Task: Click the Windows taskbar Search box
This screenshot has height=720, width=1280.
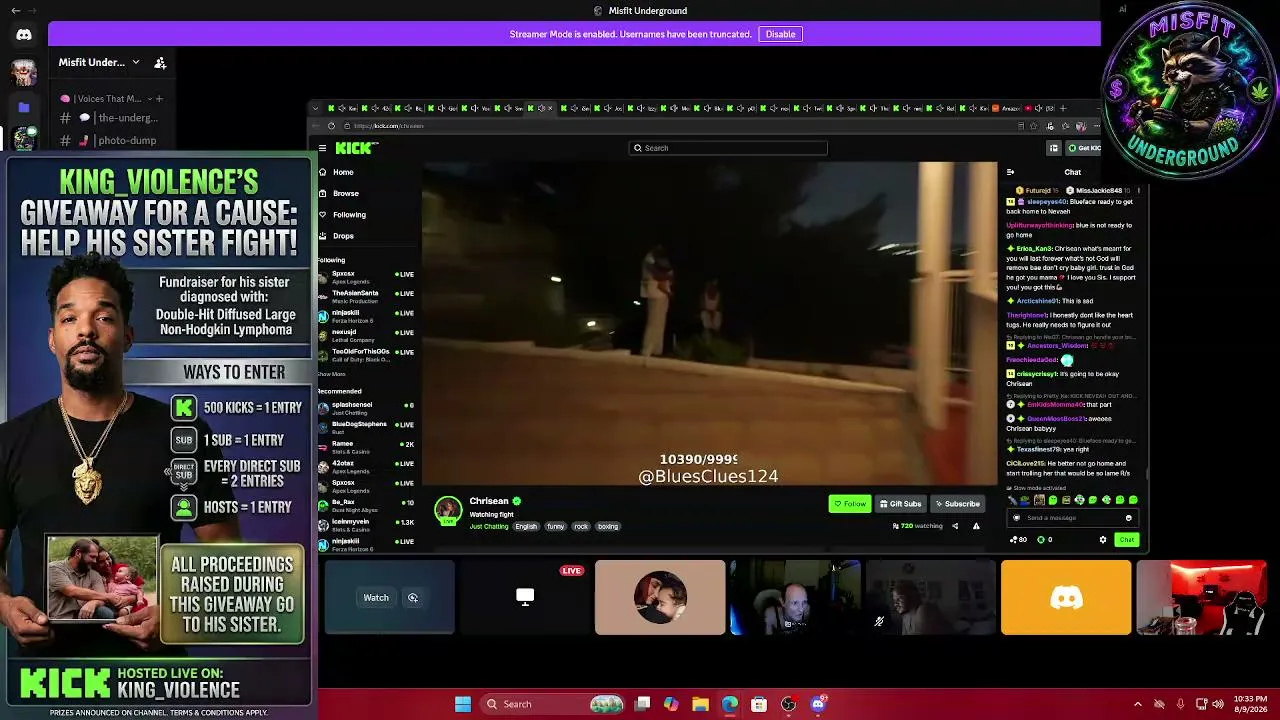Action: point(553,704)
